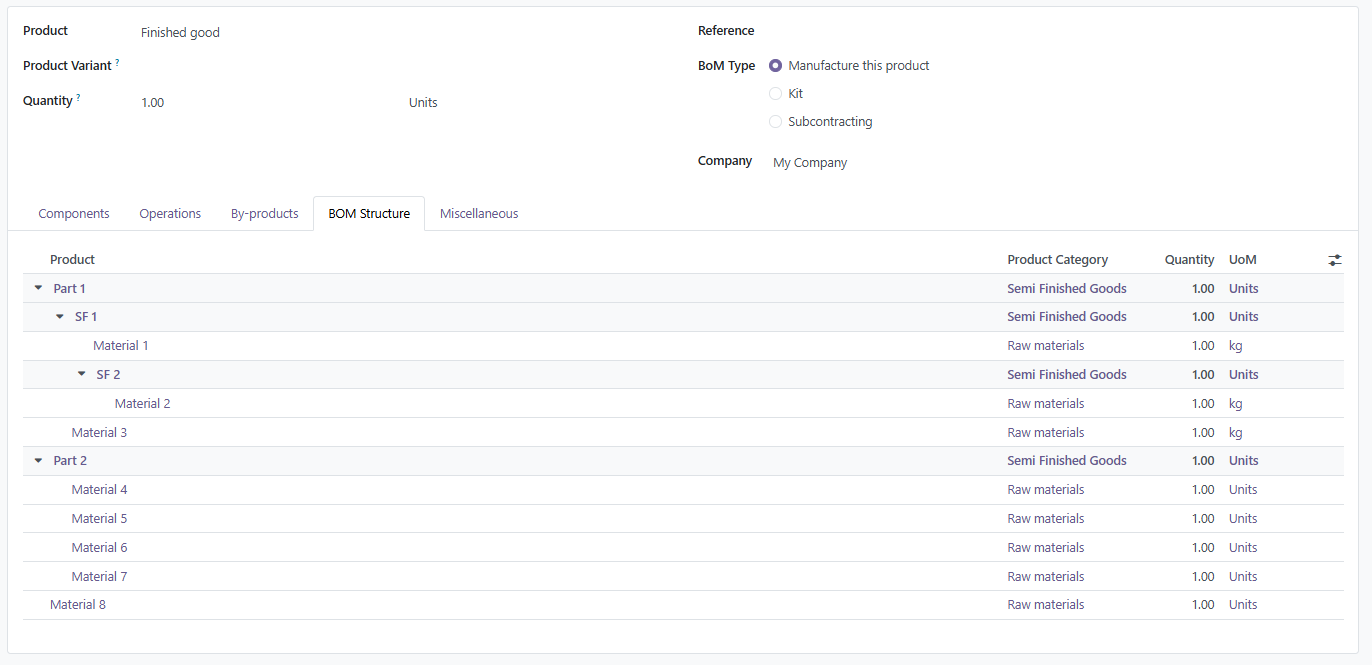Click the My Company field
Image resolution: width=1372 pixels, height=665 pixels.
pyautogui.click(x=810, y=163)
